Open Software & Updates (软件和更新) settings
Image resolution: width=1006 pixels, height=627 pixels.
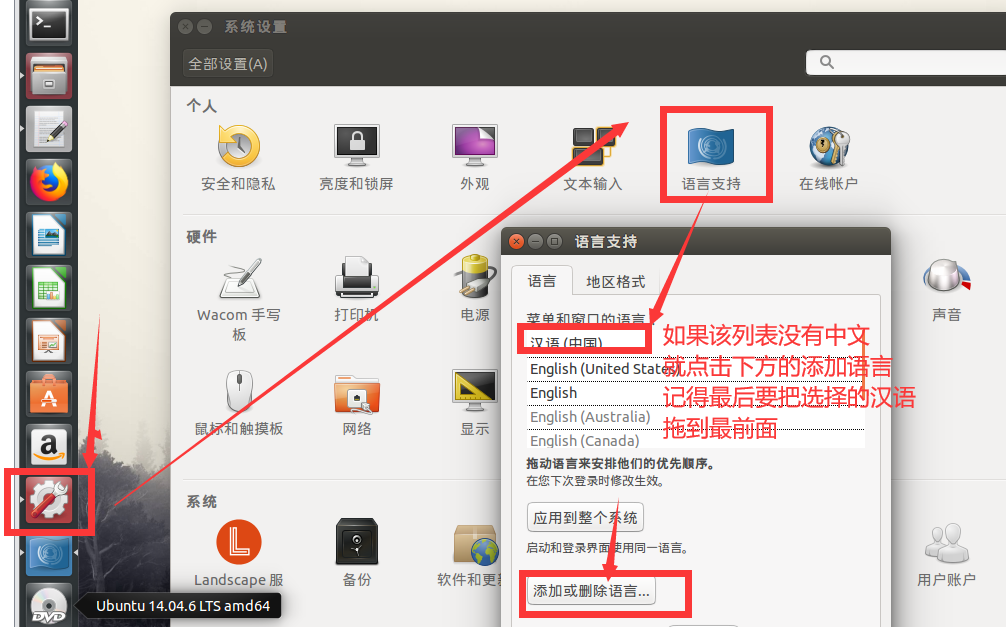click(469, 553)
